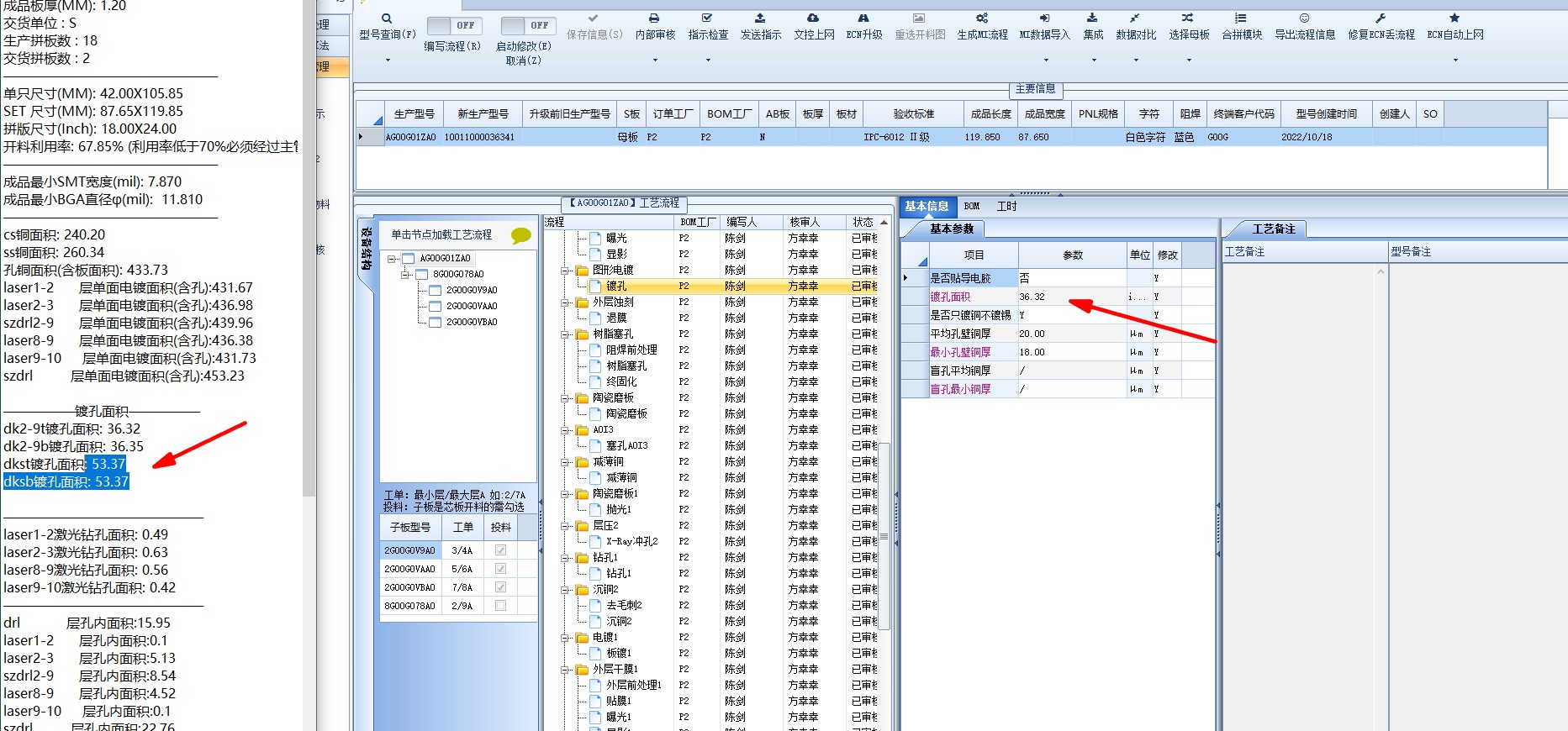The image size is (1568, 731).
Task: Click the 保存信息 checkmark icon
Action: 594,18
